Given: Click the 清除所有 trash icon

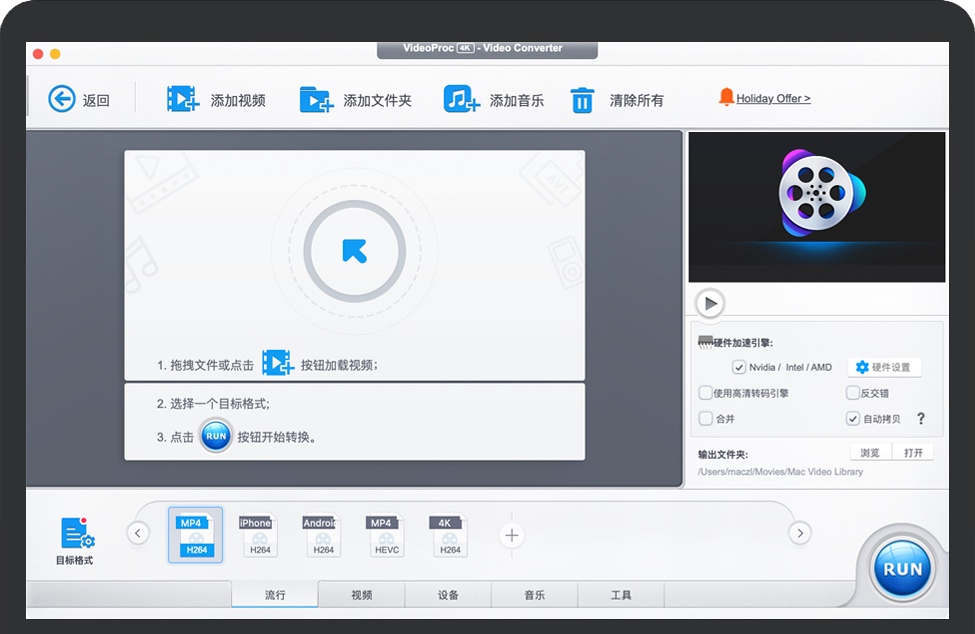Looking at the screenshot, I should click(x=582, y=100).
